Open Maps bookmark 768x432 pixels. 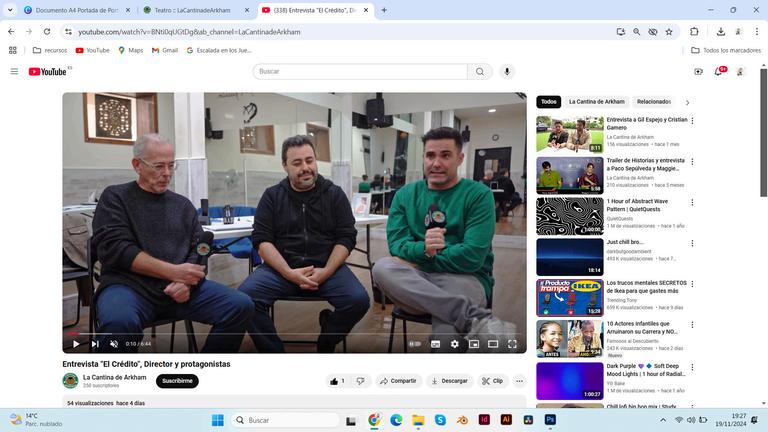pos(130,50)
